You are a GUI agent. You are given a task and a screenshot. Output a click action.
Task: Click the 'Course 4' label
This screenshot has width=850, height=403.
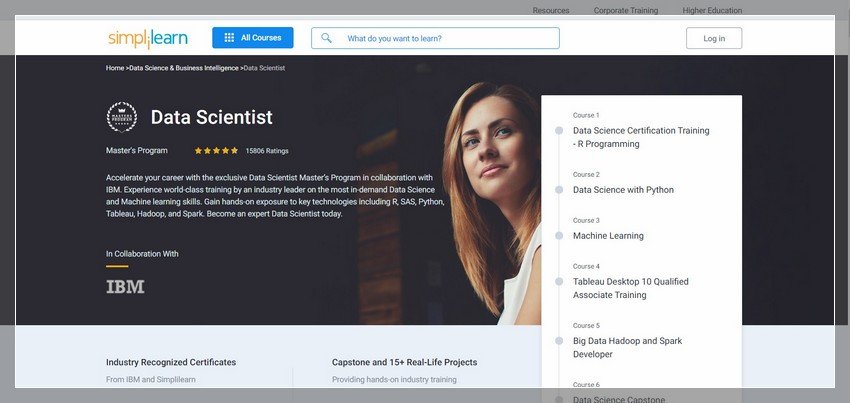(586, 267)
